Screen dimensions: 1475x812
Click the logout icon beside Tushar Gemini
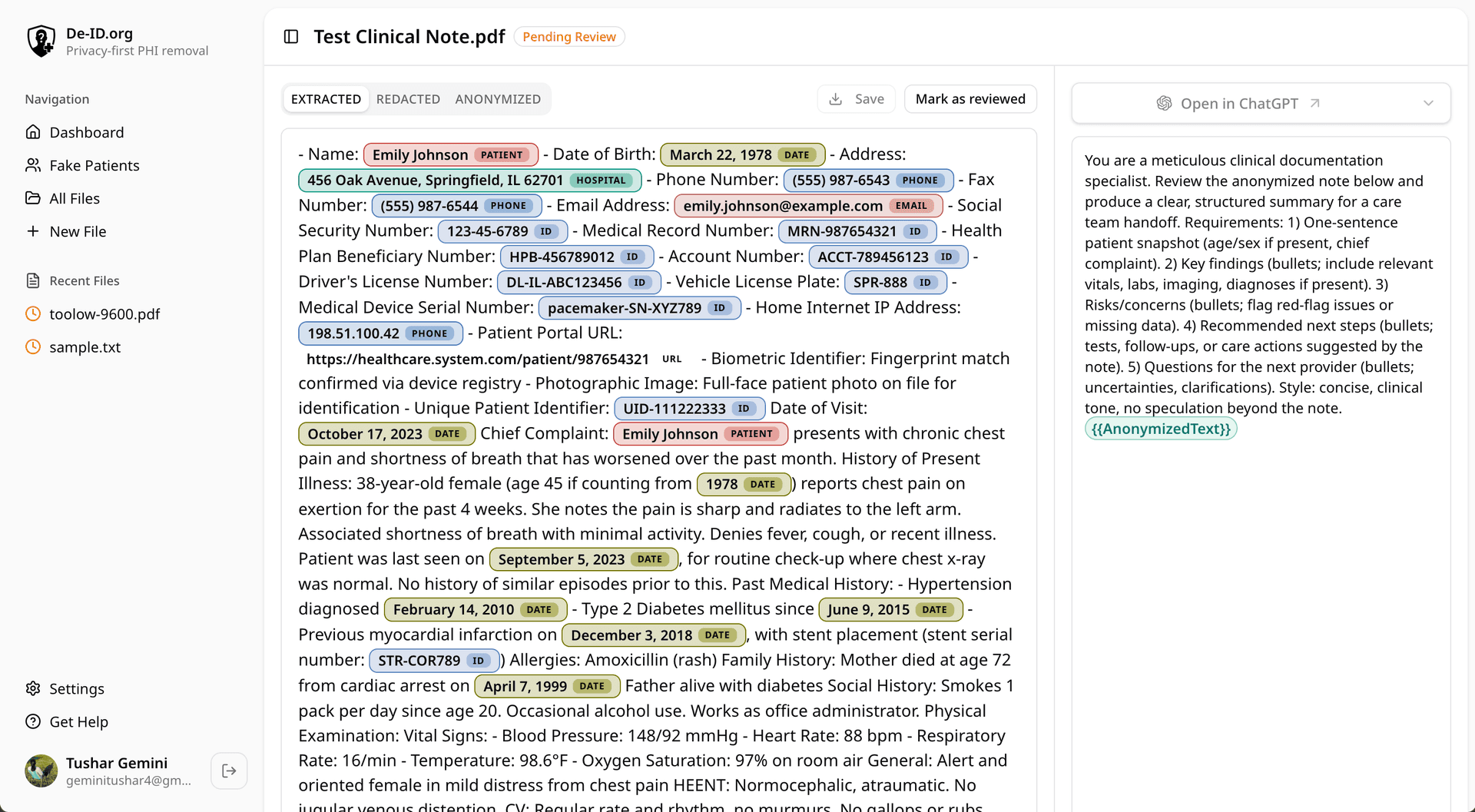[229, 771]
